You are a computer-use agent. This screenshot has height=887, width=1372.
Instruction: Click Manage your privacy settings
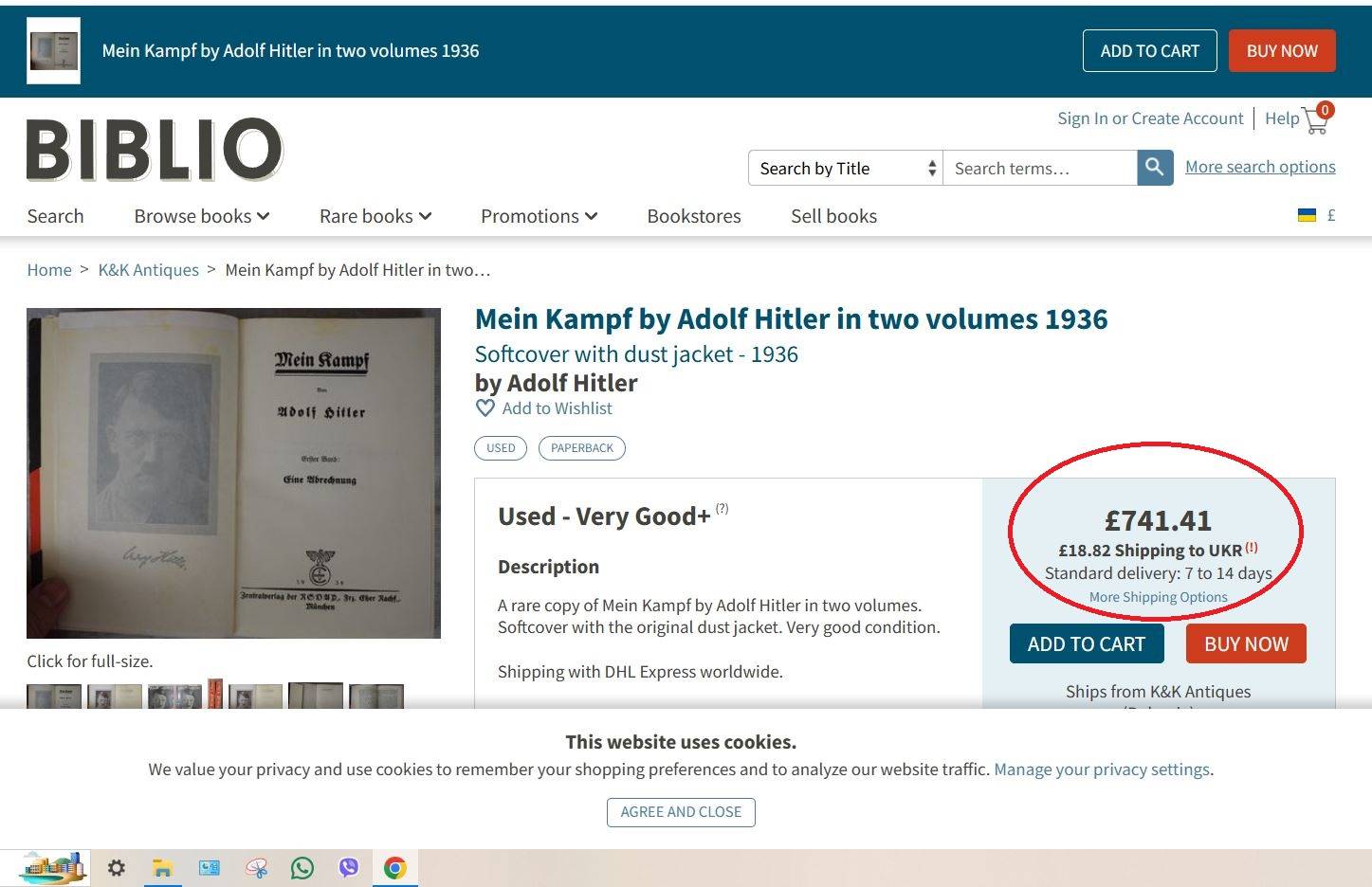click(x=1102, y=769)
